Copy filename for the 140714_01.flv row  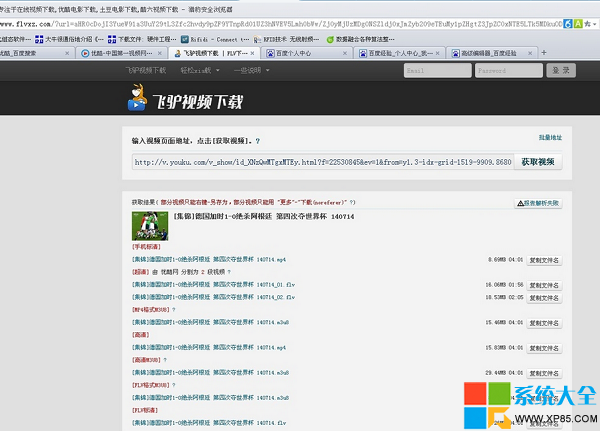[x=544, y=286]
